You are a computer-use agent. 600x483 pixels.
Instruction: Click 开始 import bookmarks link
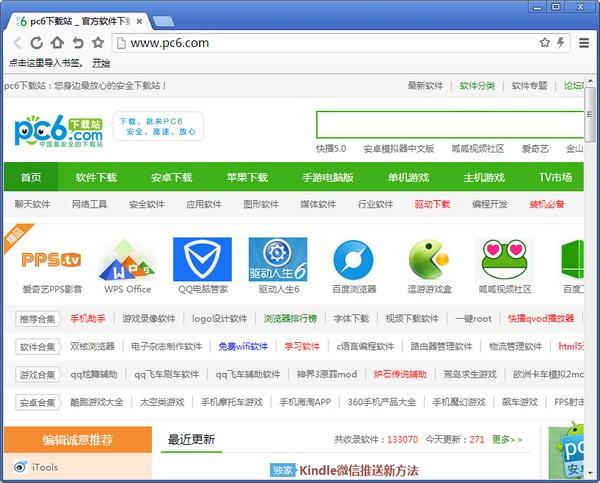pos(101,63)
